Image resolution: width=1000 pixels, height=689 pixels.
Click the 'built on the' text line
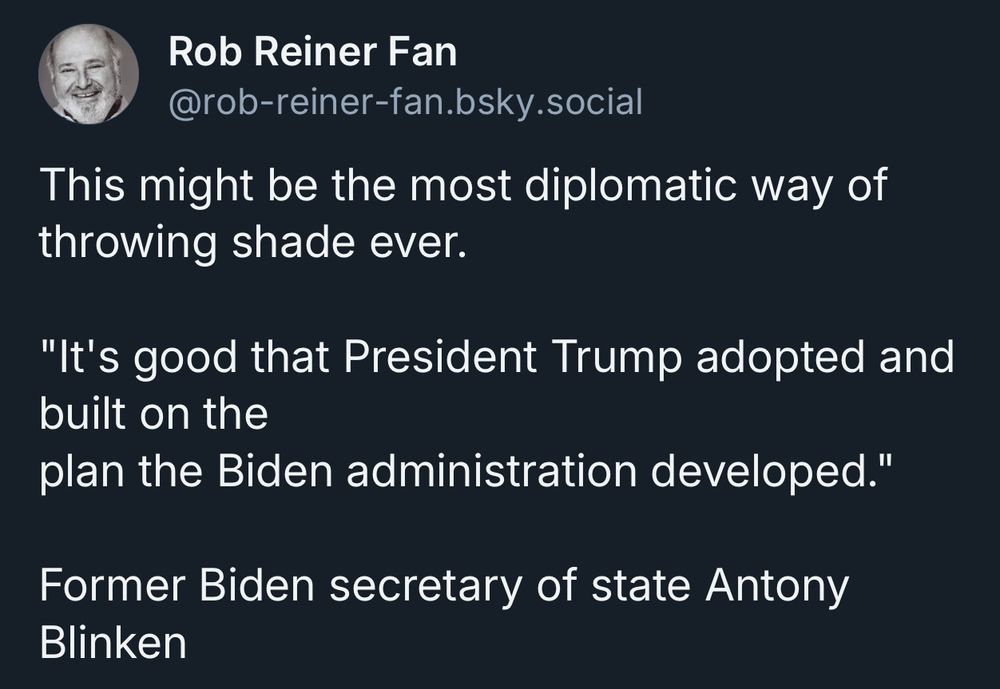pyautogui.click(x=154, y=413)
